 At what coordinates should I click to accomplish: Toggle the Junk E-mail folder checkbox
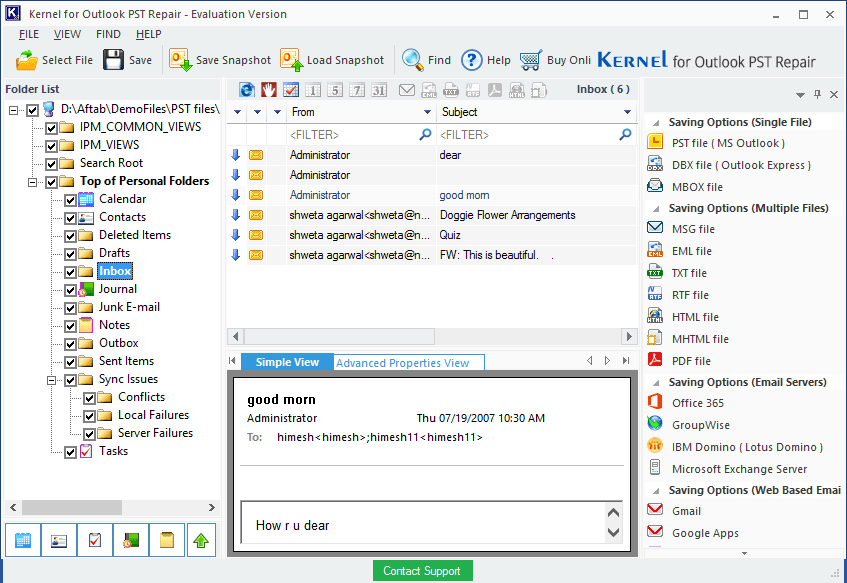(x=70, y=308)
